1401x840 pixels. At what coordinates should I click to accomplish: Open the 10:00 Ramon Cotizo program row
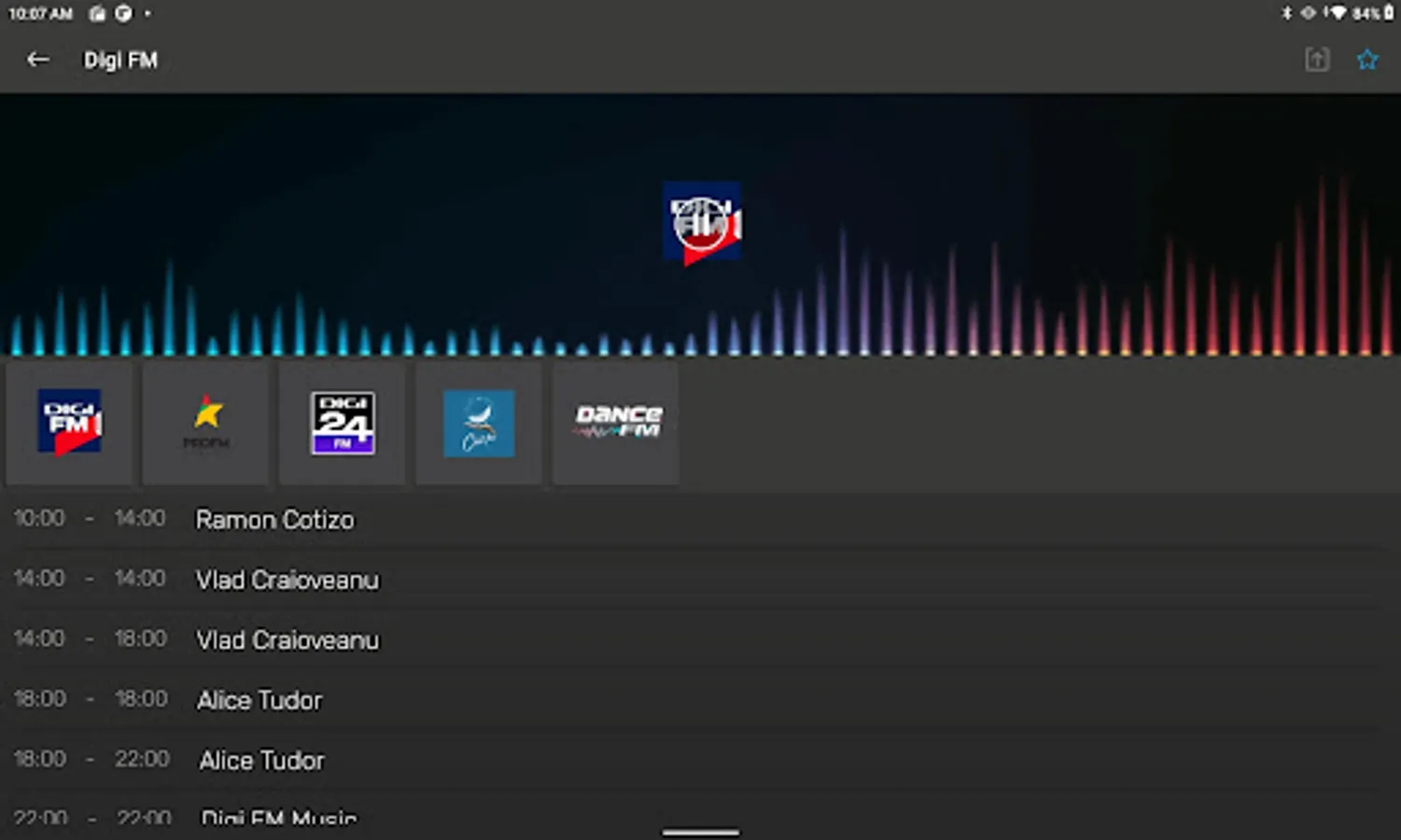click(x=700, y=519)
